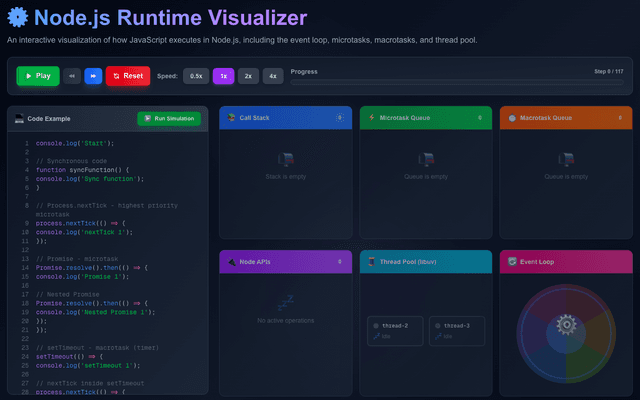Click the Node APIs plug icon
This screenshot has height=400, width=640.
pos(231,262)
